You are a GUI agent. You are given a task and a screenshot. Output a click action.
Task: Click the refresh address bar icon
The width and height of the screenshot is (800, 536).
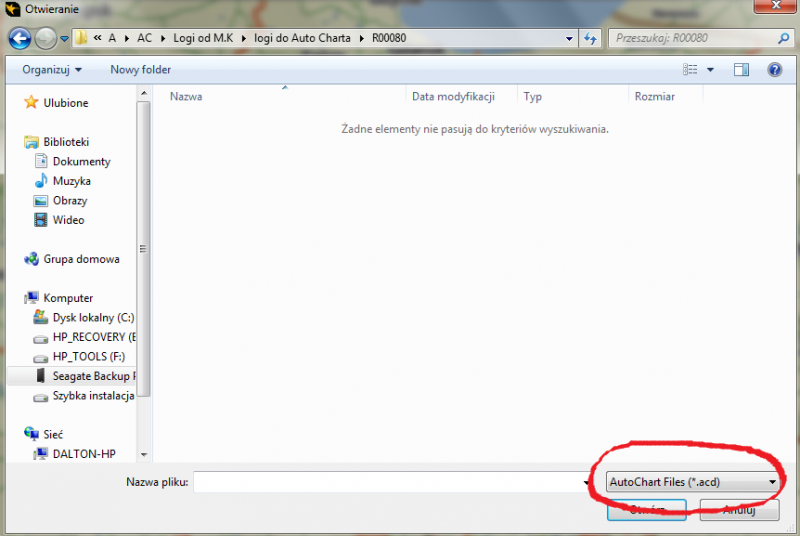[x=593, y=39]
